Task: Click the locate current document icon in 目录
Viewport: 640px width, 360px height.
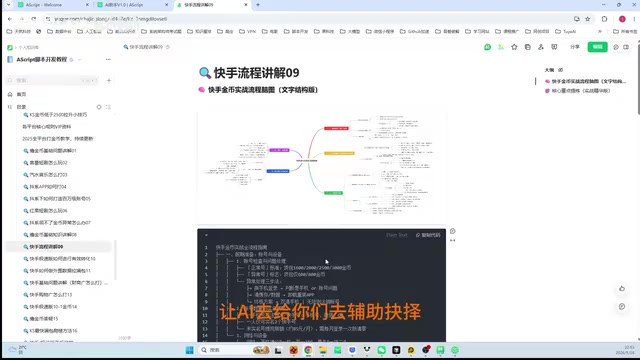Action: (x=99, y=107)
